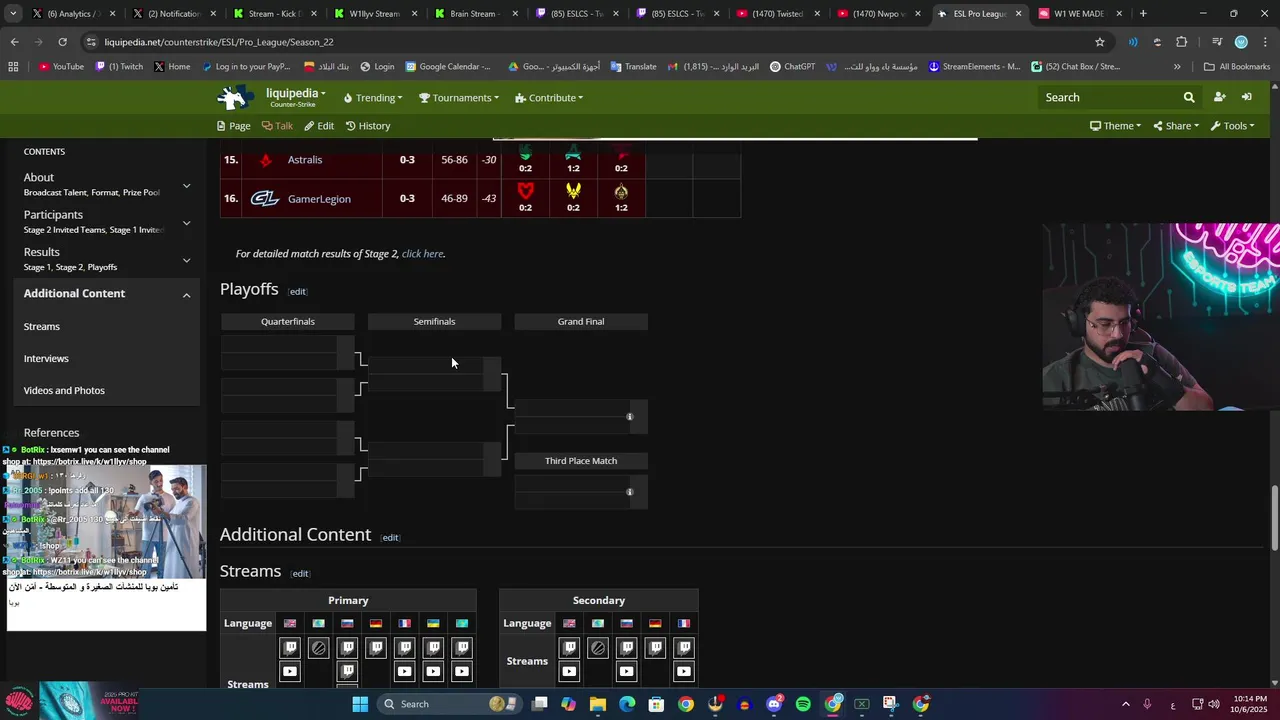Screen dimensions: 1280x720
Task: Open the Russian YouTube stream in Secondary table
Action: [x=626, y=671]
